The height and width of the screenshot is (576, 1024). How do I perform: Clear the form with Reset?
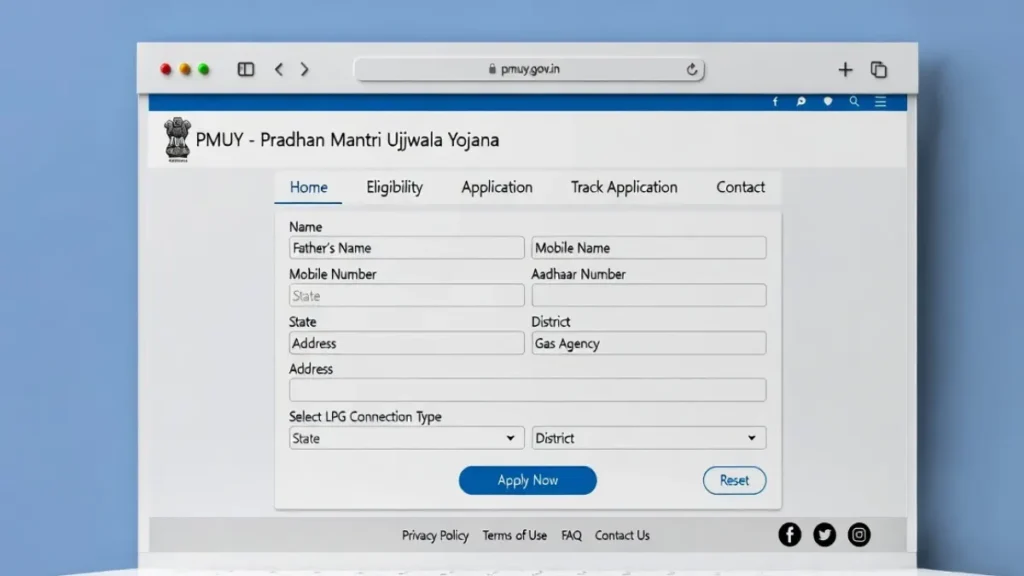[x=734, y=480]
